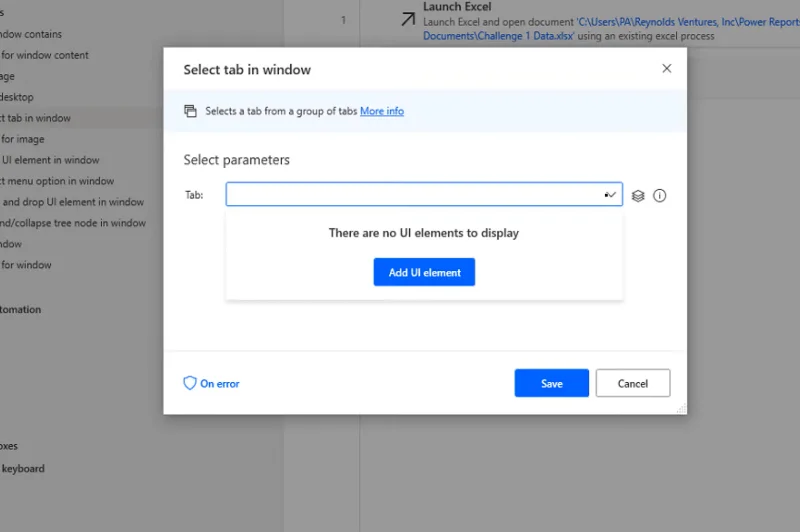
Task: Select the 'for window content' action
Action: 44,55
